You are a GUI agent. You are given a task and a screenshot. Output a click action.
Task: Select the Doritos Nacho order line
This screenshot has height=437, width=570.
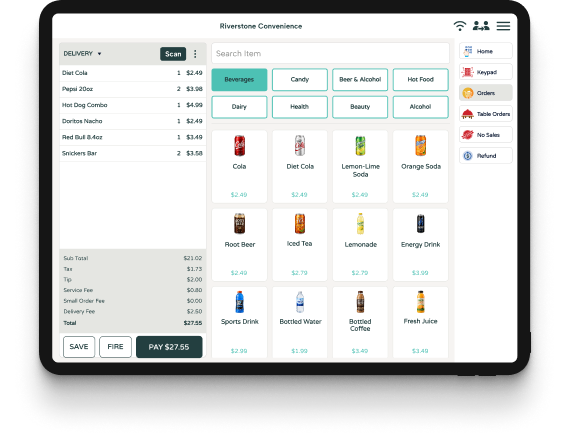133,121
